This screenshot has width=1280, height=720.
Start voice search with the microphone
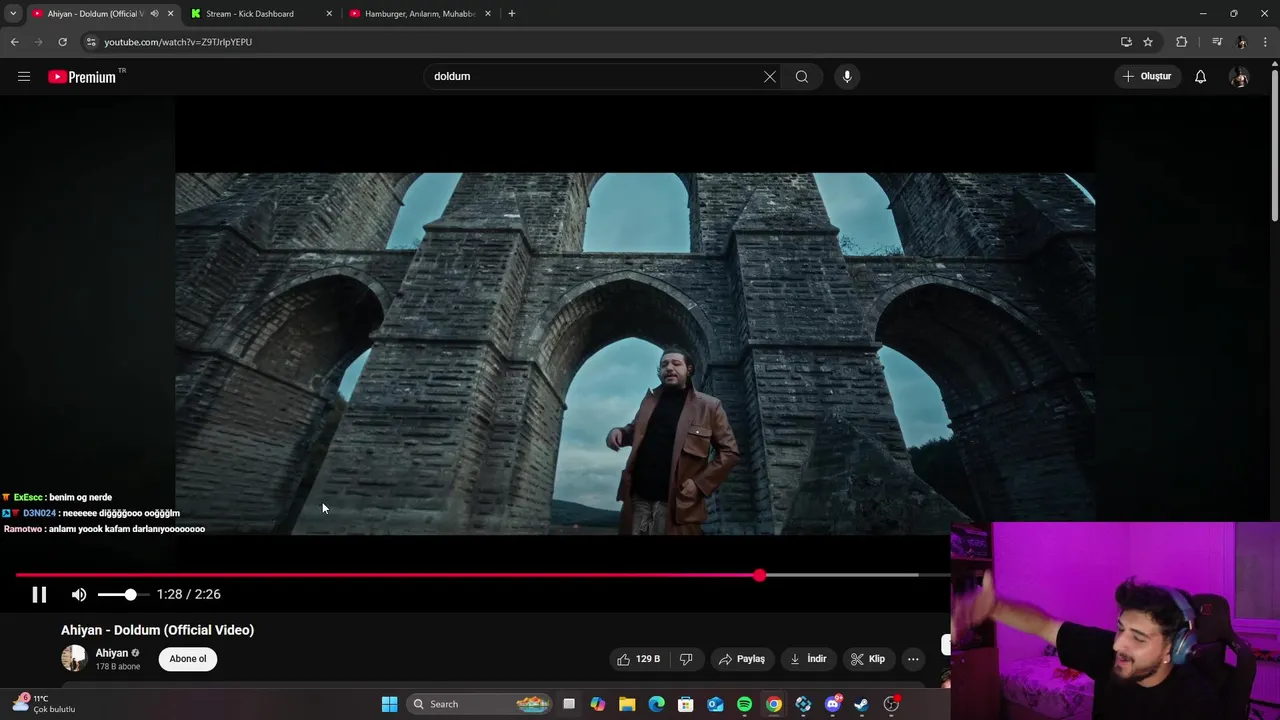847,76
